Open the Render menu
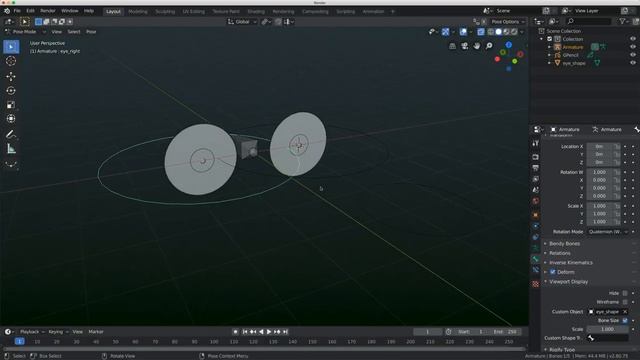The width and height of the screenshot is (640, 360). click(48, 11)
